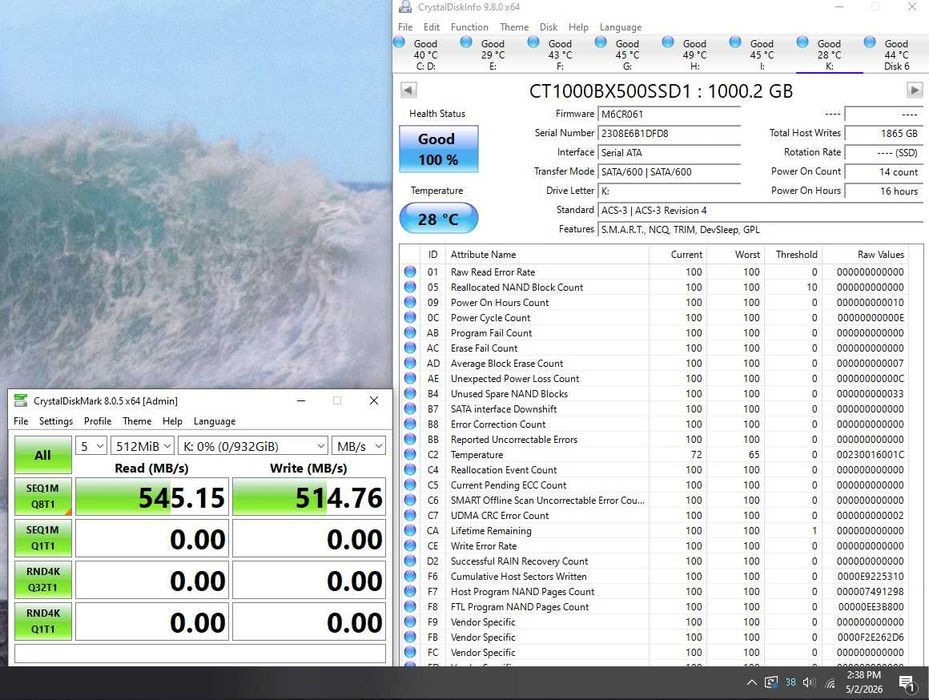Viewport: 929px width, 700px height.
Task: Open Settings menu in CrystalDiskMark
Action: coord(56,421)
